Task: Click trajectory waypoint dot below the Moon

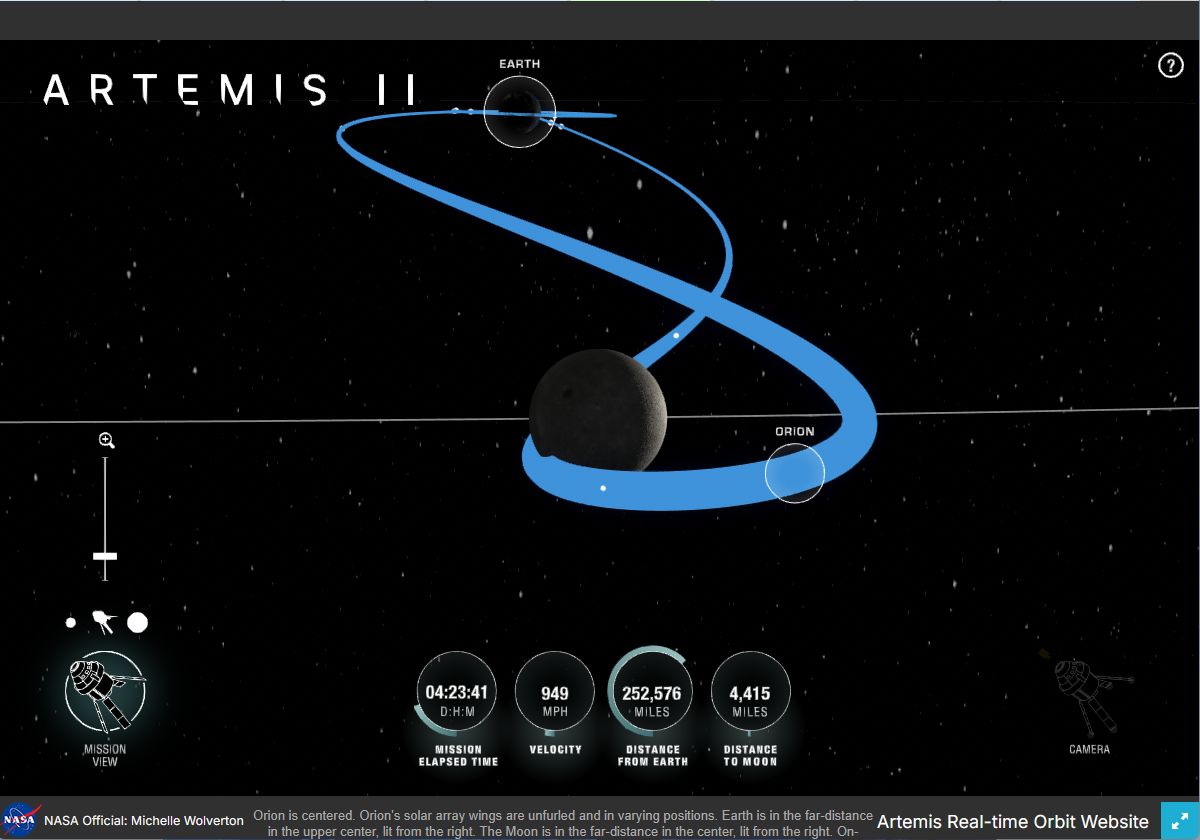Action: tap(603, 488)
